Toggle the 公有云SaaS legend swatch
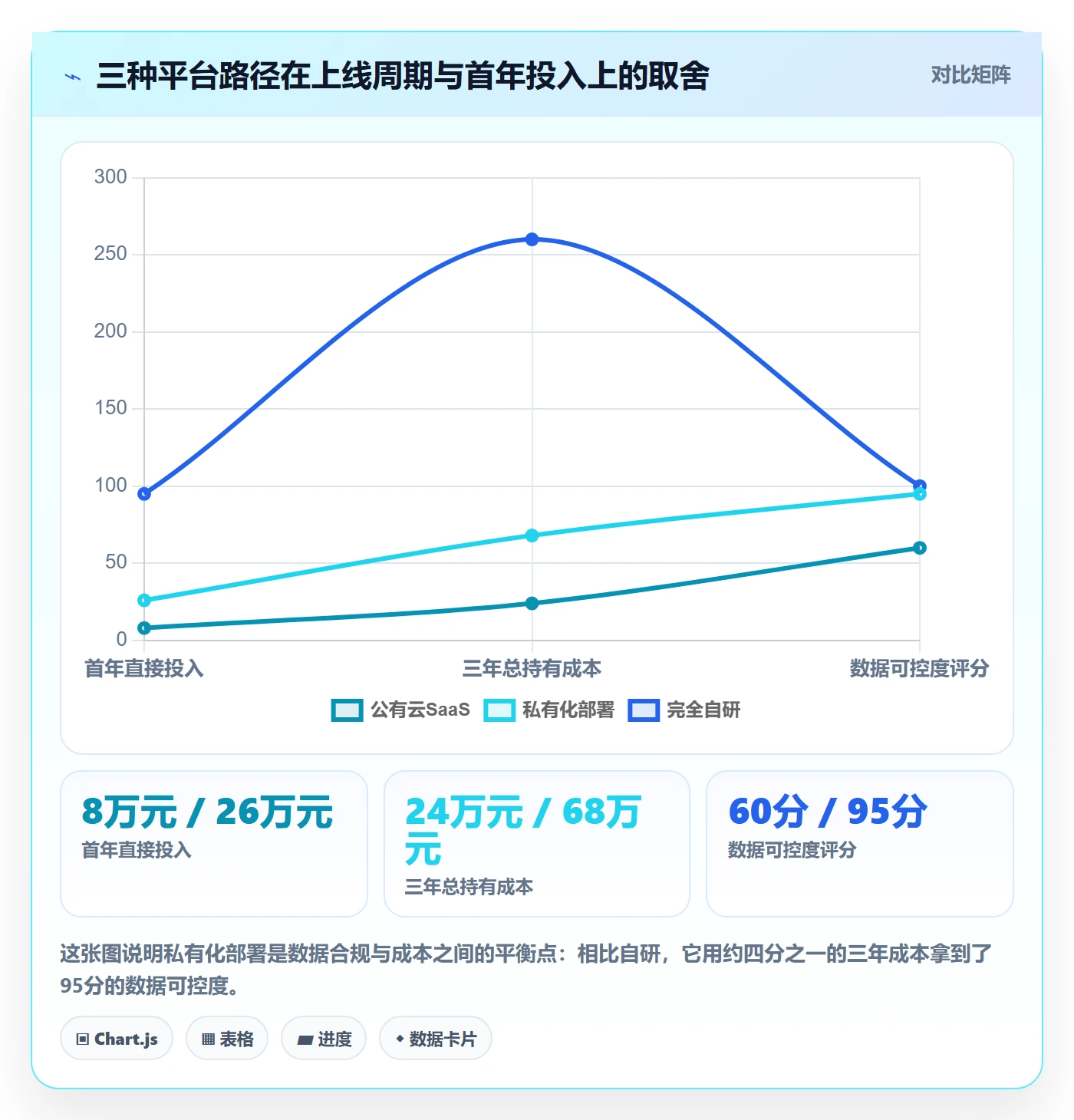Viewport: 1074px width, 1120px height. 347,710
